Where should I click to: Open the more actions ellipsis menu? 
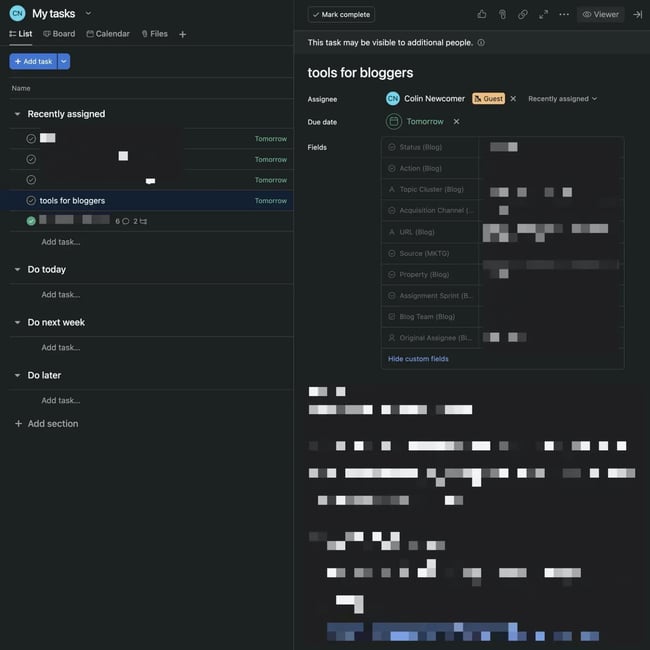click(x=564, y=15)
